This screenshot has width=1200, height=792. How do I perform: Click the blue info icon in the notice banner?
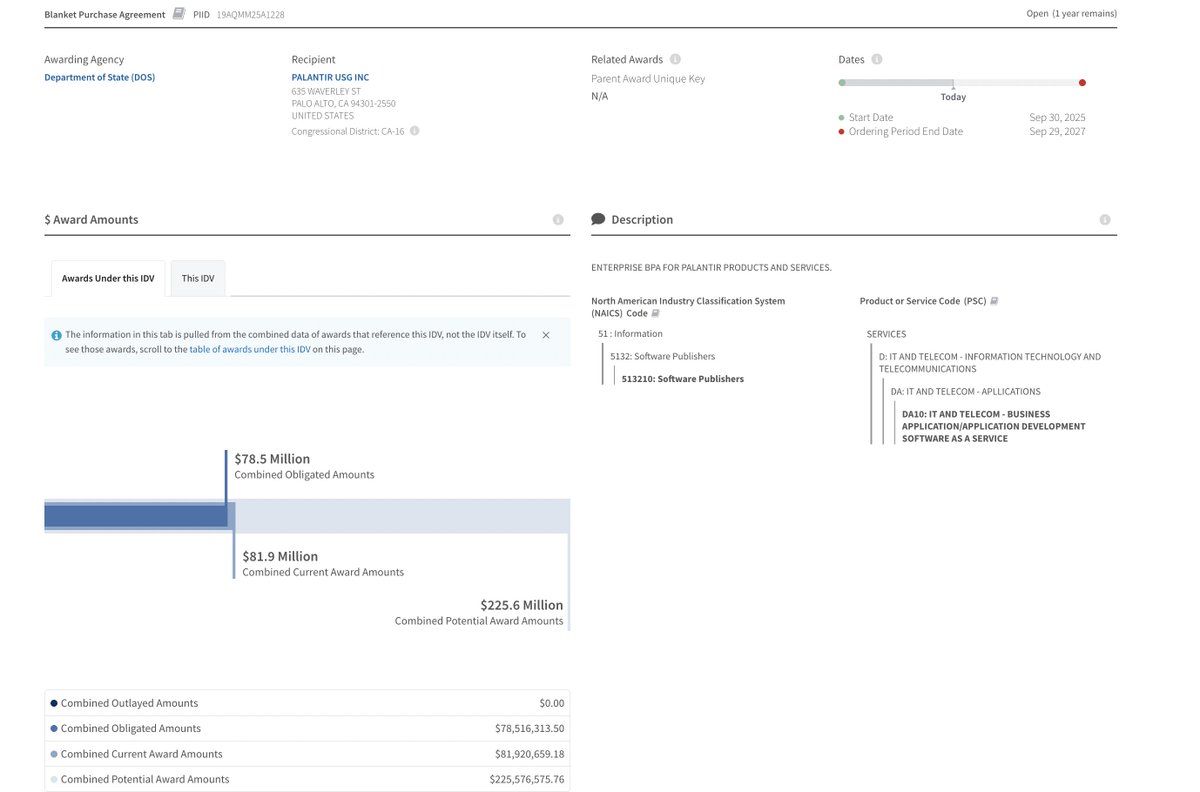(56, 335)
